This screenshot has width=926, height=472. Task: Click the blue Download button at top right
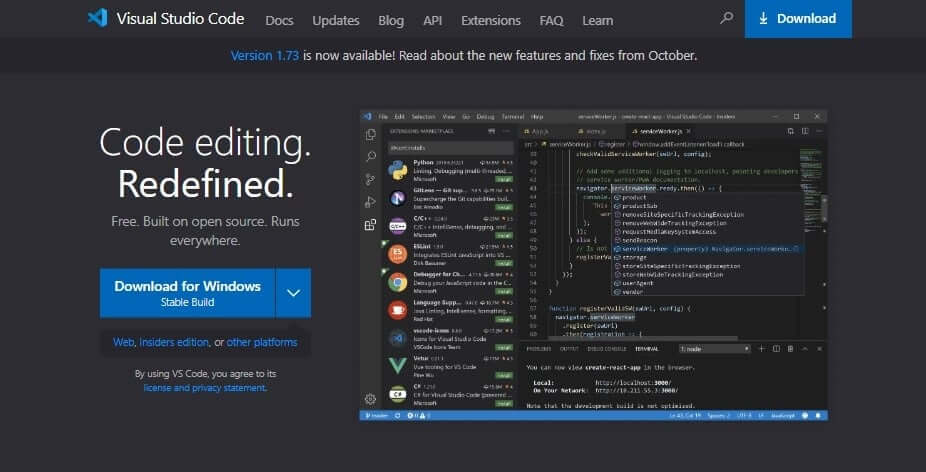coord(798,19)
